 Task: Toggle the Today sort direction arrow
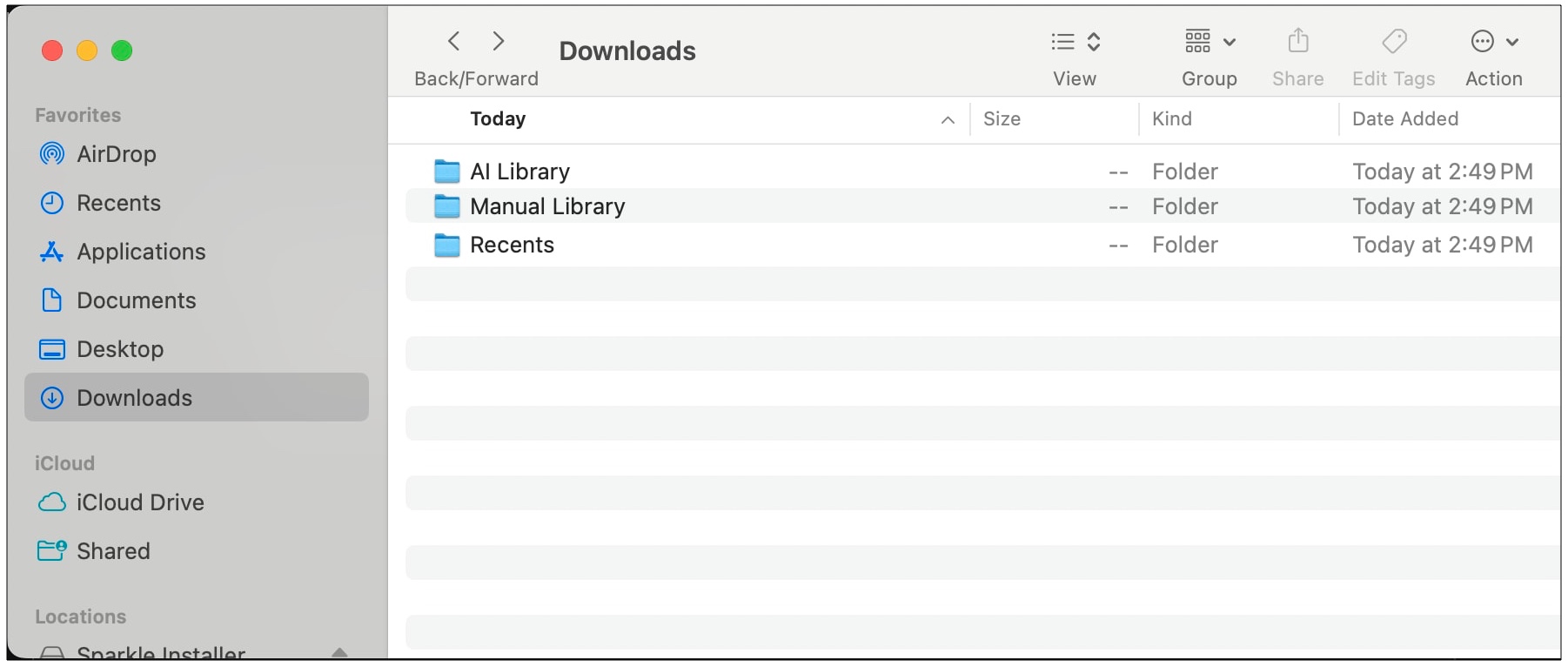coord(948,119)
